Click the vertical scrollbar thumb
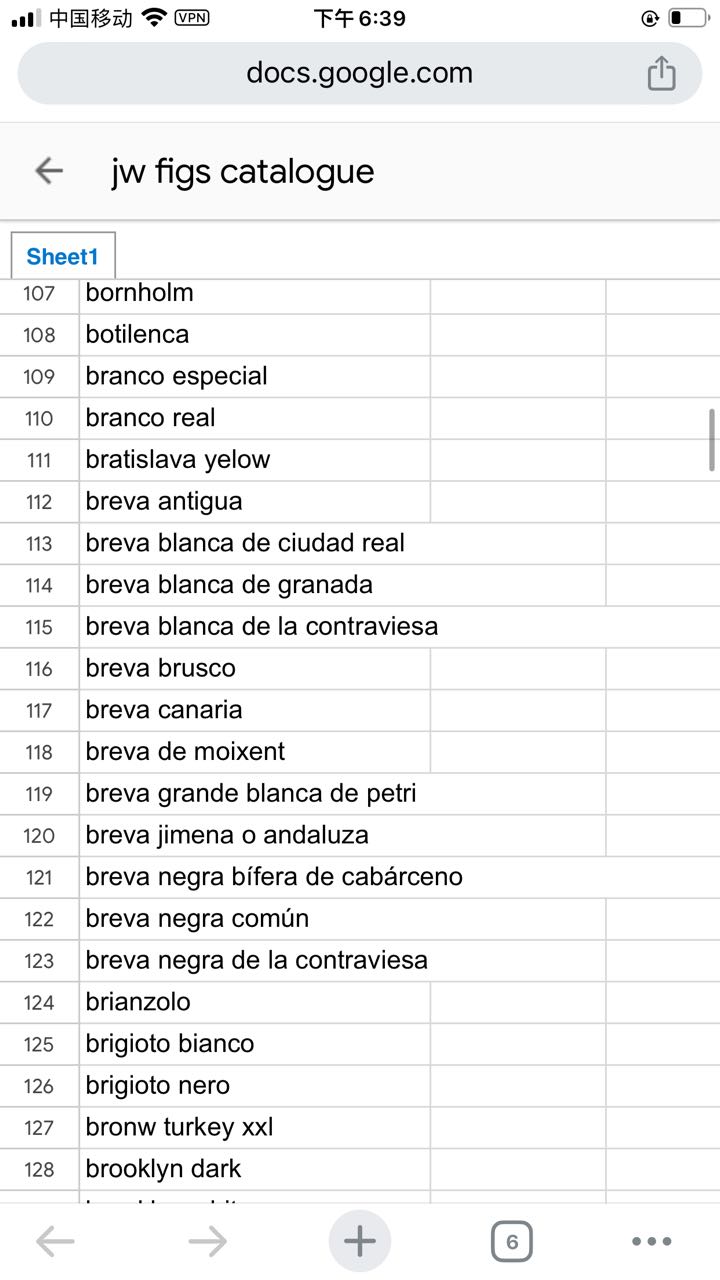720x1280 pixels. coord(712,440)
